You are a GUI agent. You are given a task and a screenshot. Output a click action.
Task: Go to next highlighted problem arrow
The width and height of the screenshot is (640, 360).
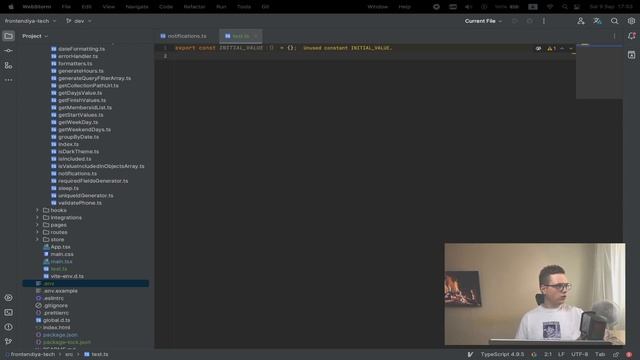[571, 48]
